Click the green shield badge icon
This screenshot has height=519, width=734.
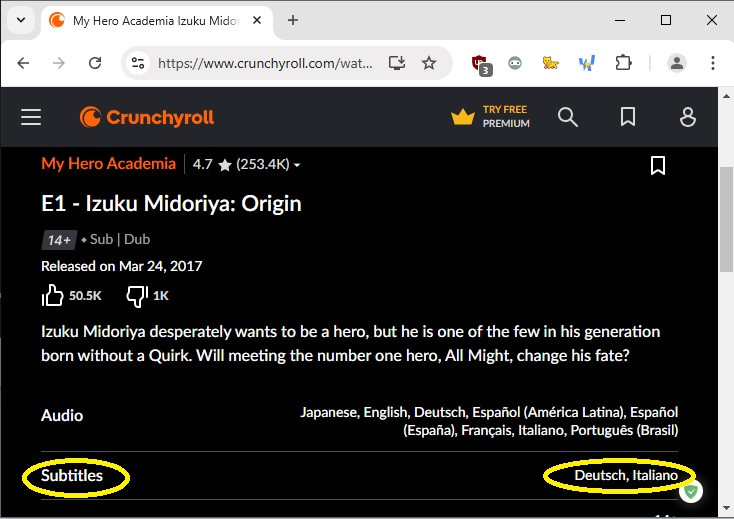coord(690,491)
